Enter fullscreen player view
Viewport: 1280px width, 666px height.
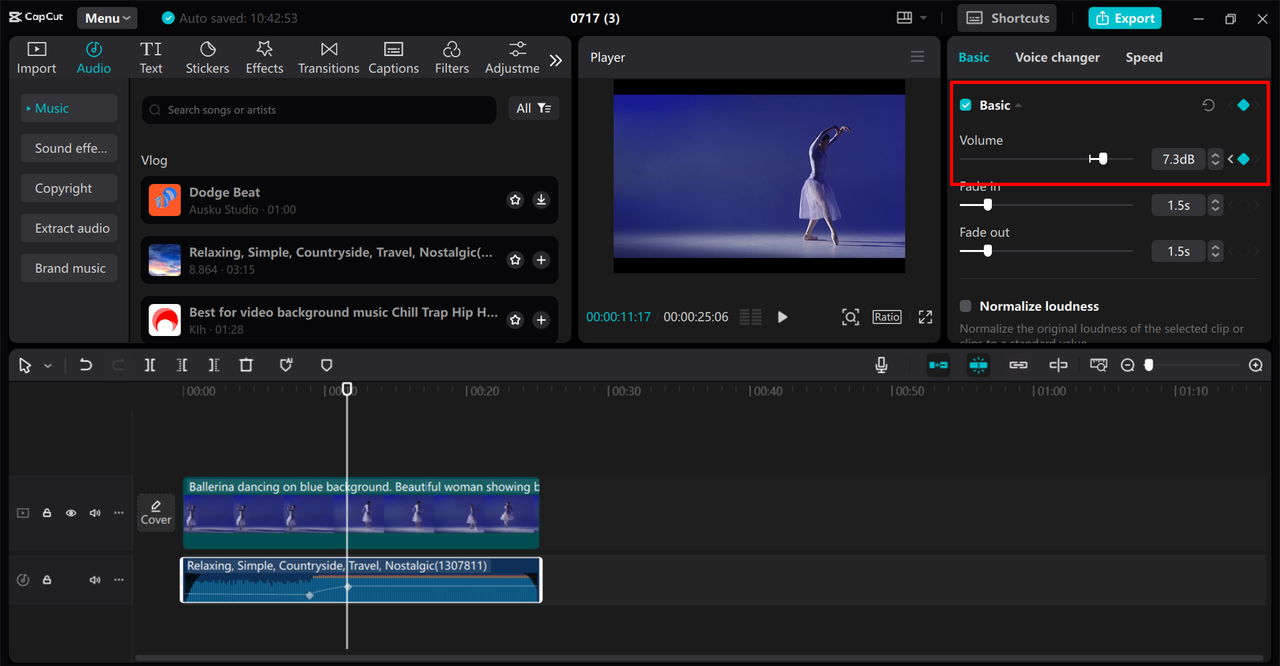click(x=925, y=317)
